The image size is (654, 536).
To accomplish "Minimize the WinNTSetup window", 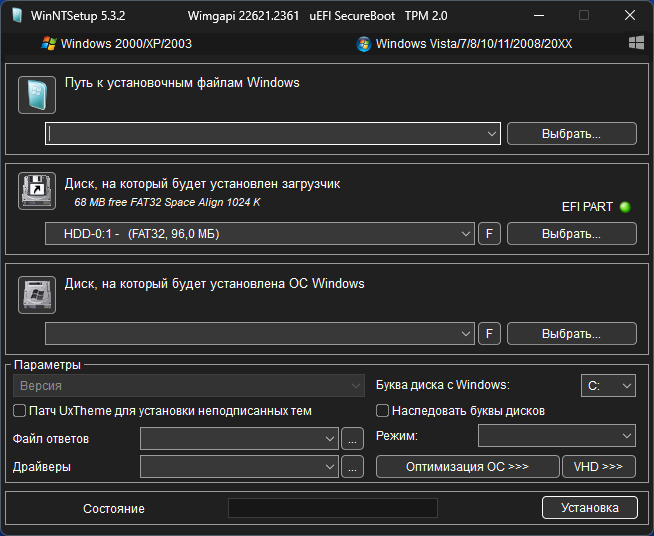I will point(539,16).
